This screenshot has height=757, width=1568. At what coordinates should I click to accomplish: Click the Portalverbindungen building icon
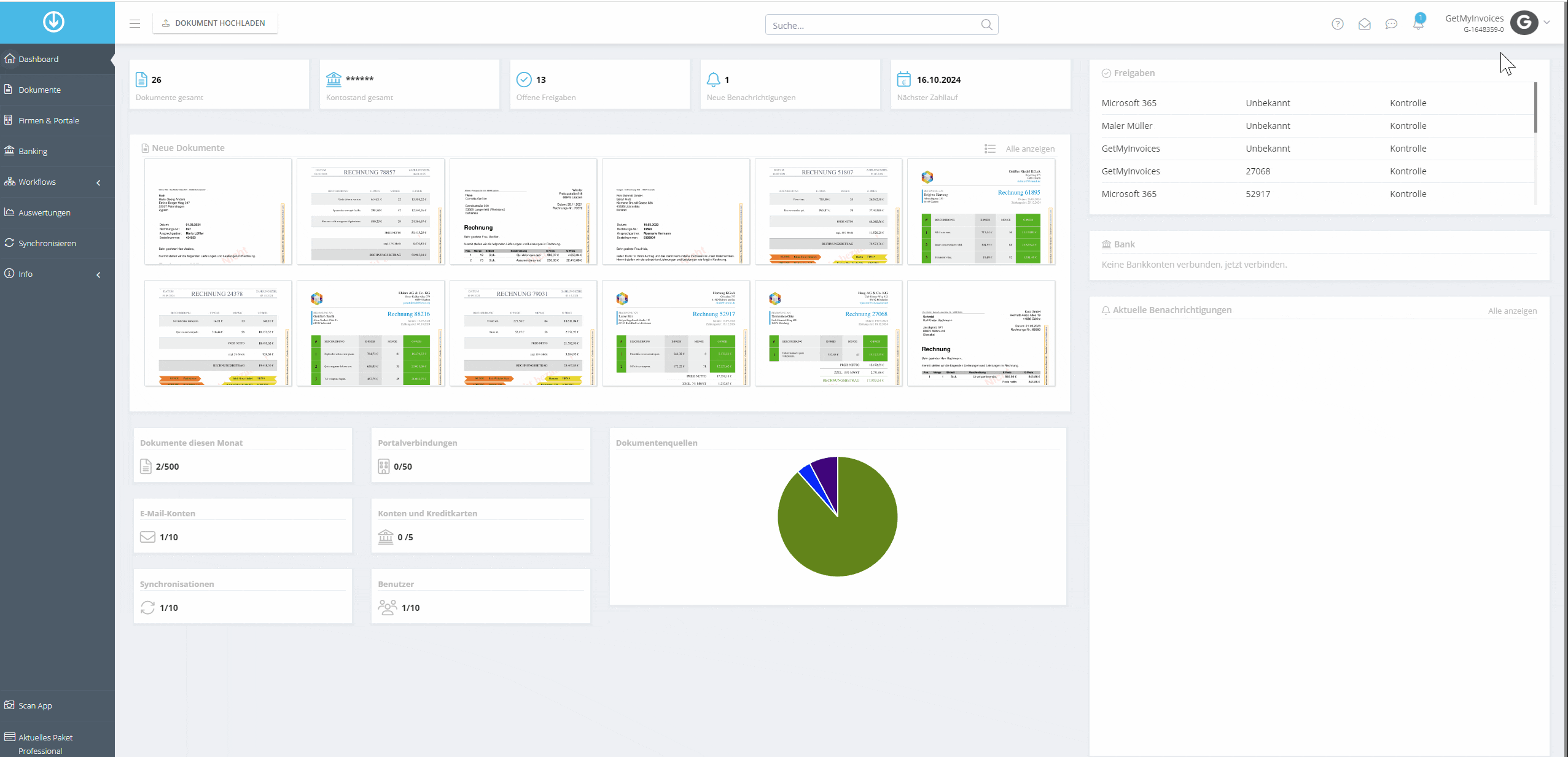pos(384,467)
